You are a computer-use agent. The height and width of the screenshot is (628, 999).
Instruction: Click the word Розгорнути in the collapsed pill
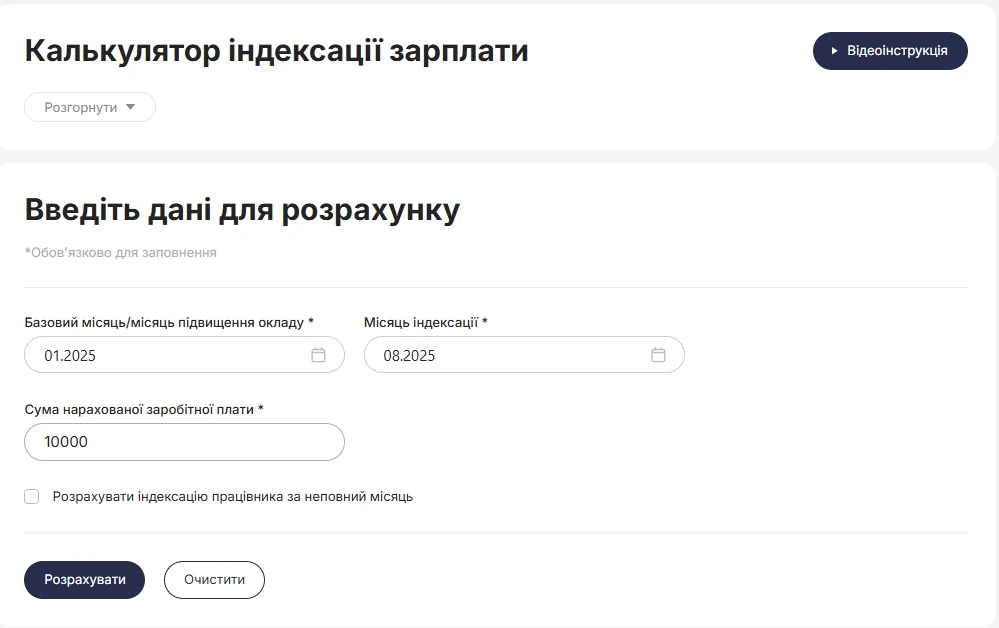click(81, 108)
